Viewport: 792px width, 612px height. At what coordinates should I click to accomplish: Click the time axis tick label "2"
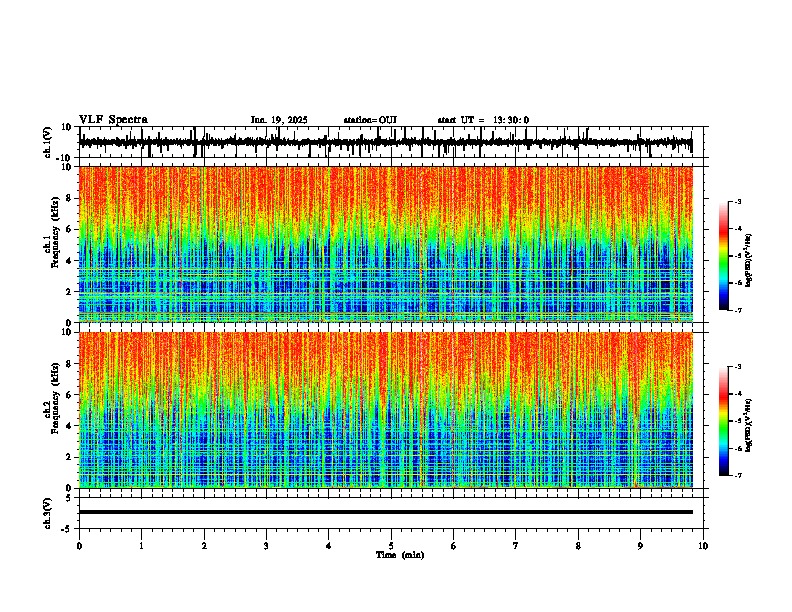204,546
